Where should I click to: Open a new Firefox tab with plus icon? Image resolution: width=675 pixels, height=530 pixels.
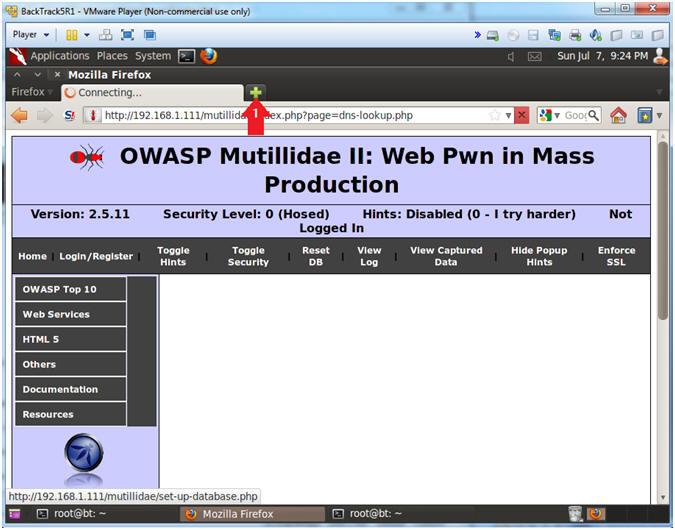[256, 92]
